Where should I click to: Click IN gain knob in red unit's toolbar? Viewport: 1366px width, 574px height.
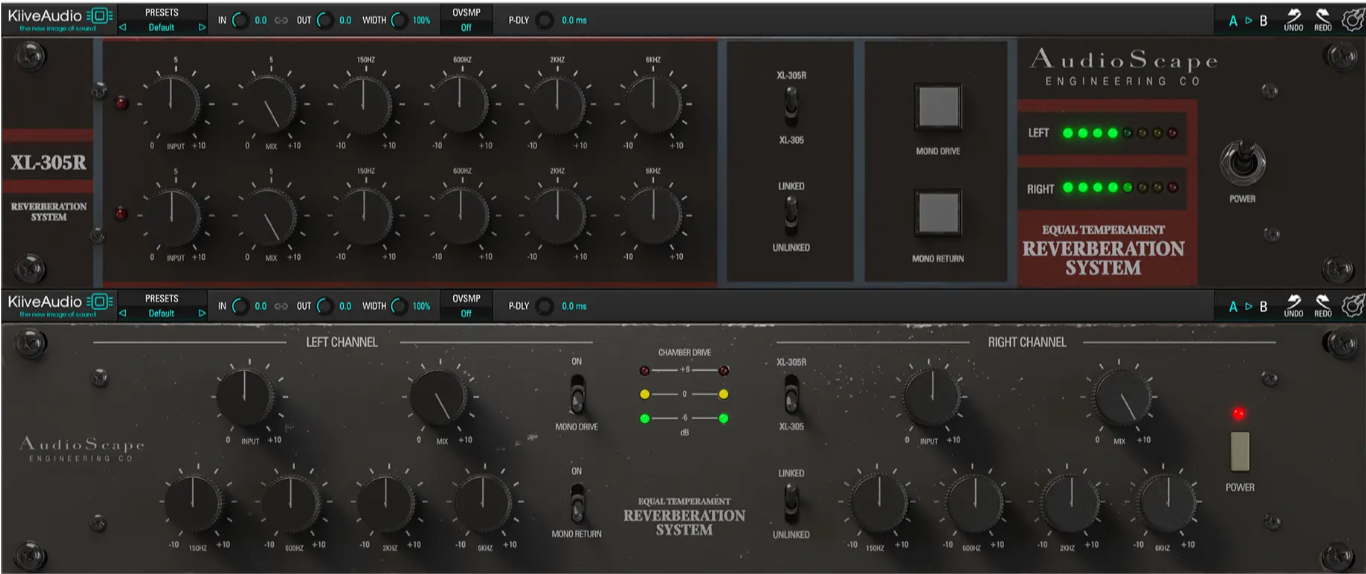click(x=240, y=20)
